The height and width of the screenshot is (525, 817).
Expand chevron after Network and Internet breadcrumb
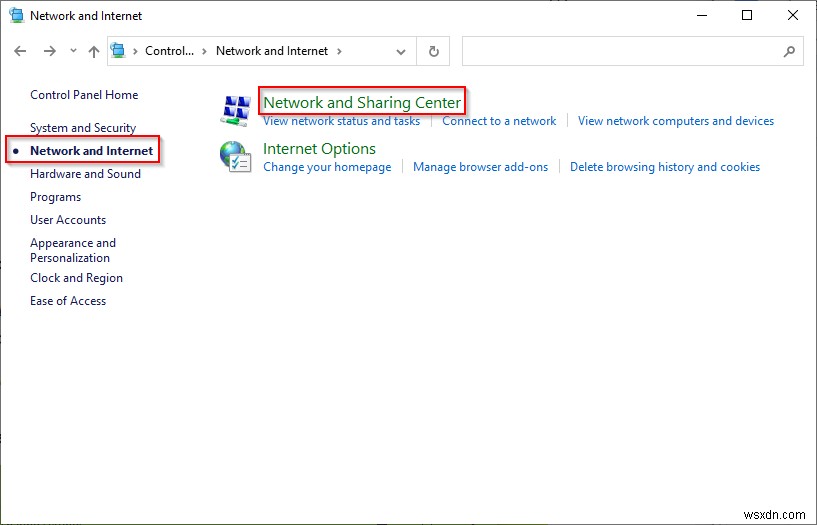pos(340,51)
